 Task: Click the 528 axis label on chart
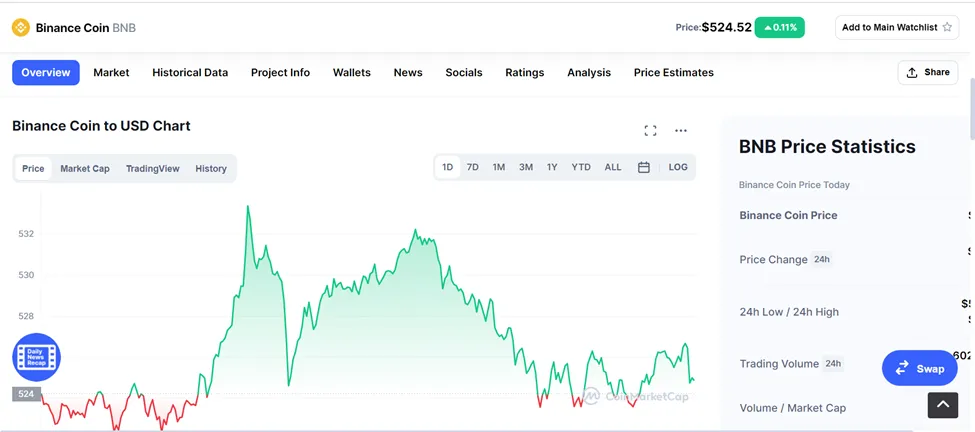pyautogui.click(x=26, y=316)
